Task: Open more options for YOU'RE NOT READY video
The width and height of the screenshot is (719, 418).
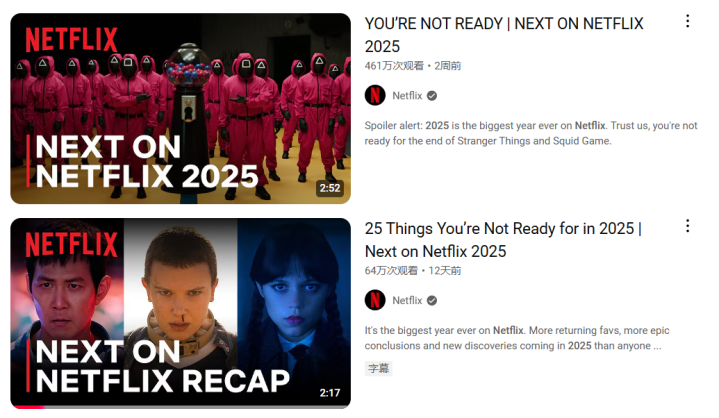Action: click(687, 21)
